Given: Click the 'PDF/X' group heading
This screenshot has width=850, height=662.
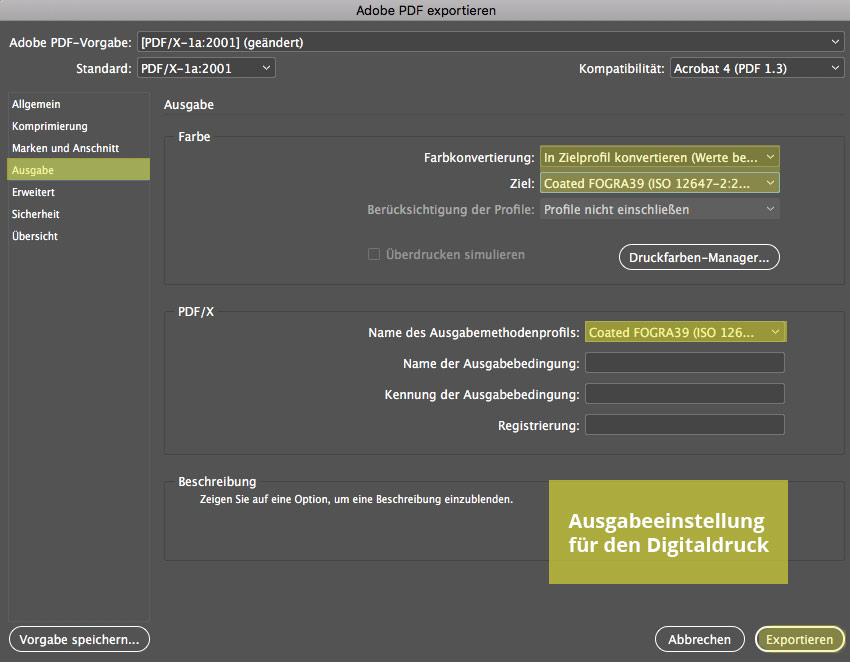Looking at the screenshot, I should pos(196,312).
